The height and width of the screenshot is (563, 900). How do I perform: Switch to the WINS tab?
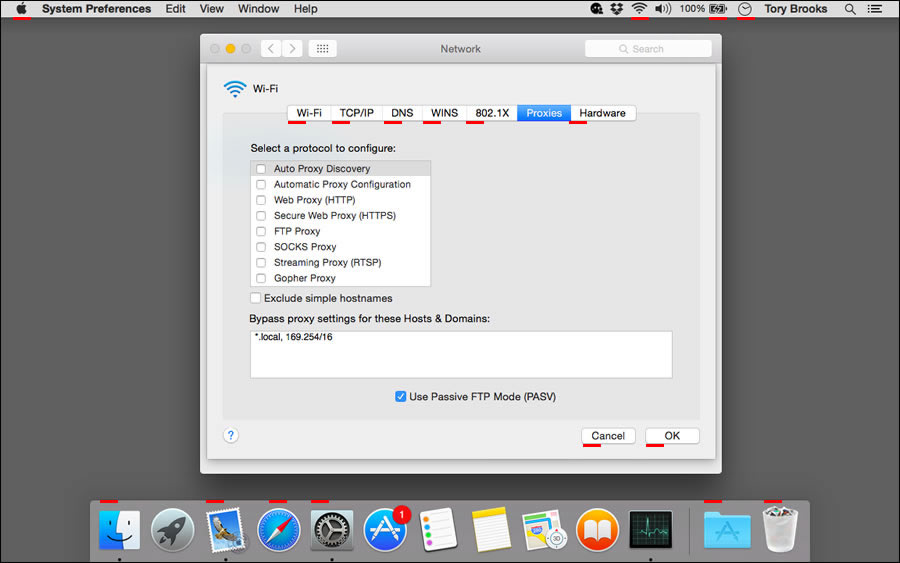[x=444, y=113]
